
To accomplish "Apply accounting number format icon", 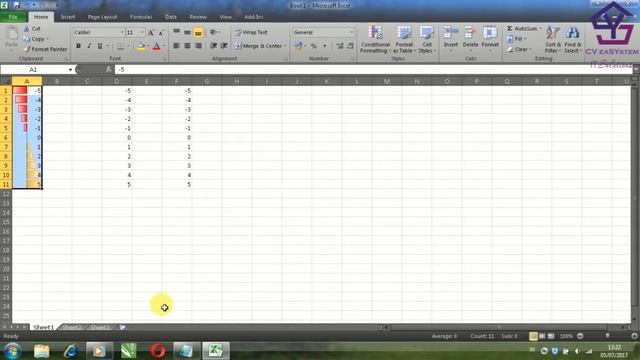I will [298, 46].
